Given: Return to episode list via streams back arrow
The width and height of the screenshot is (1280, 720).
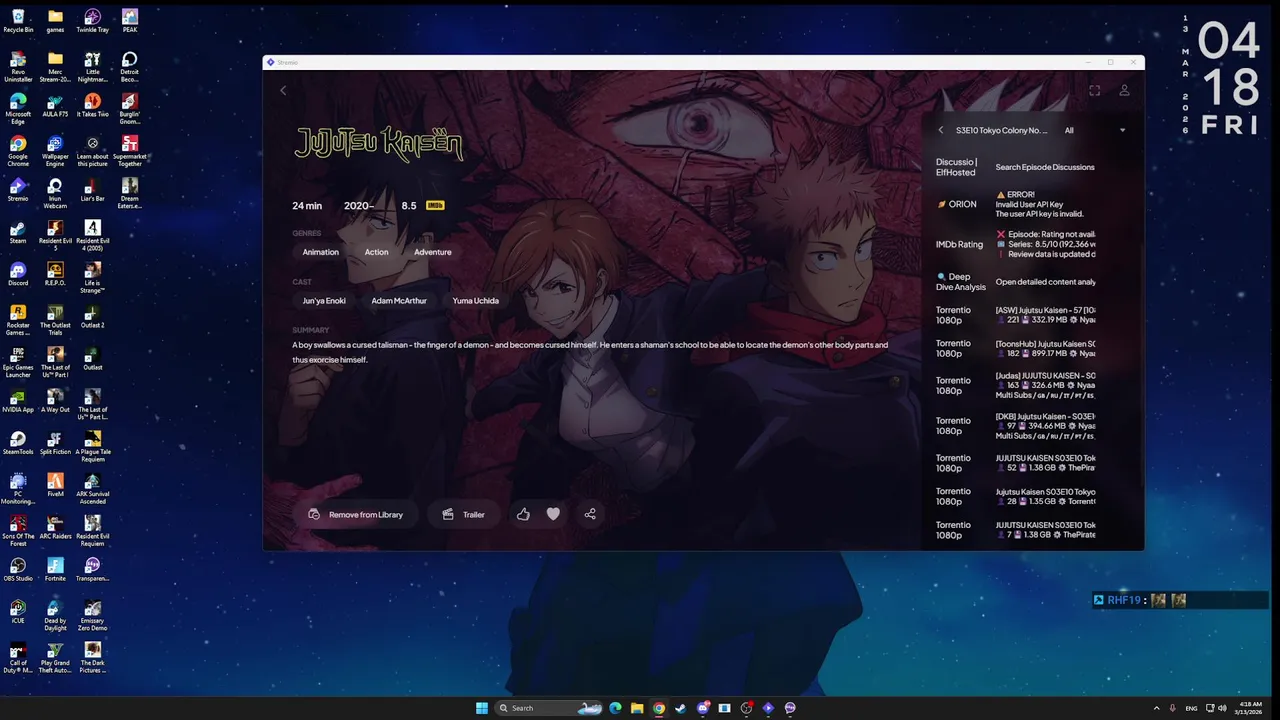Looking at the screenshot, I should click(941, 130).
